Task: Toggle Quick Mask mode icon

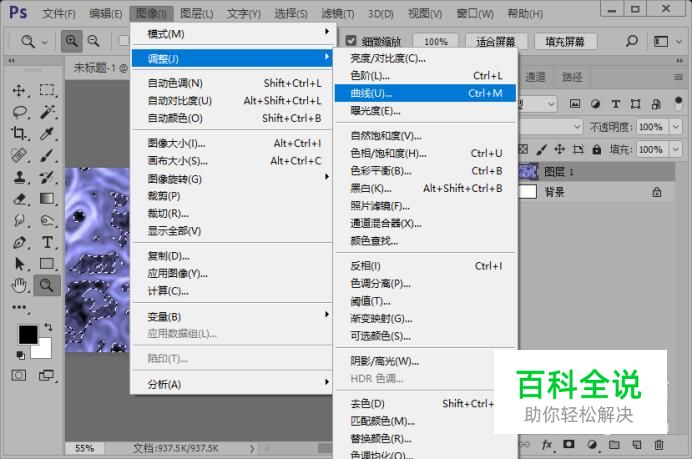Action: [x=19, y=376]
